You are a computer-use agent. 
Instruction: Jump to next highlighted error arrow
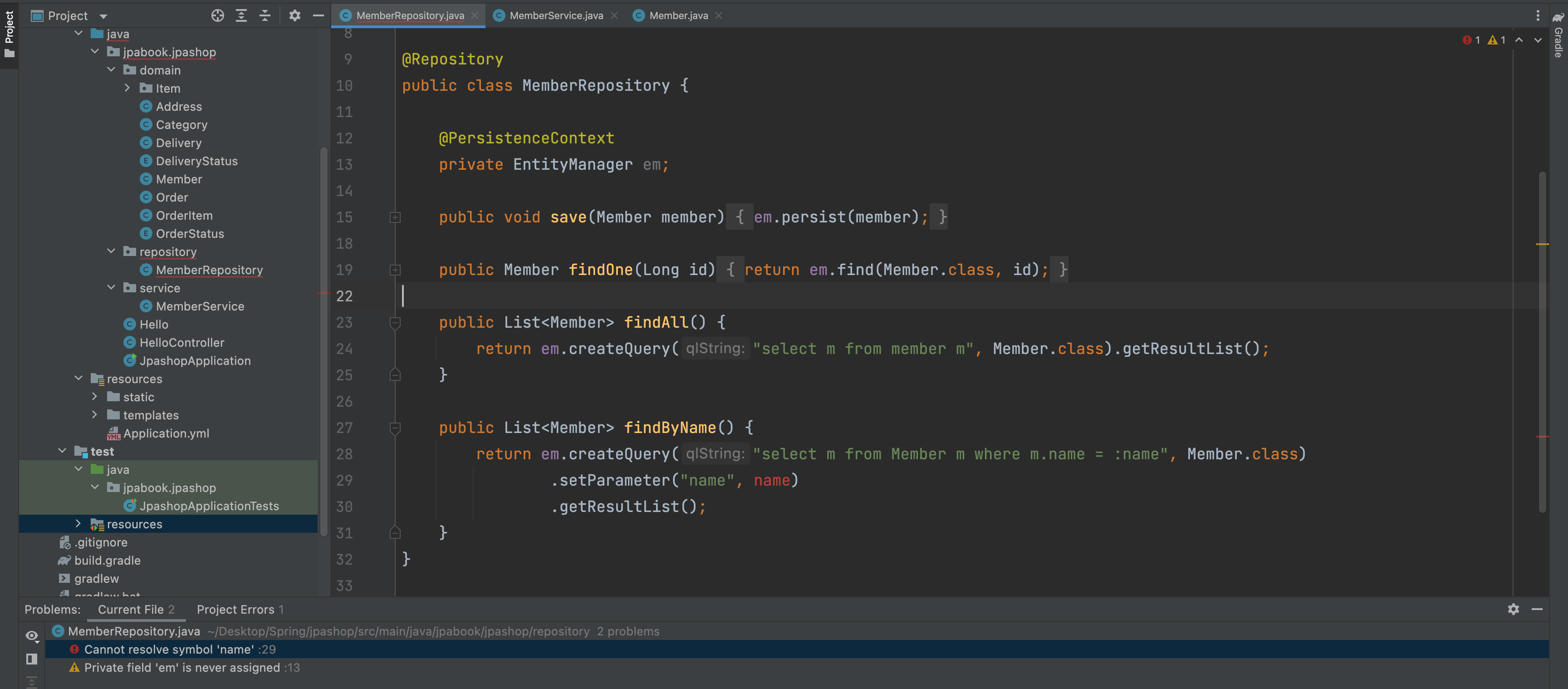coord(1538,40)
